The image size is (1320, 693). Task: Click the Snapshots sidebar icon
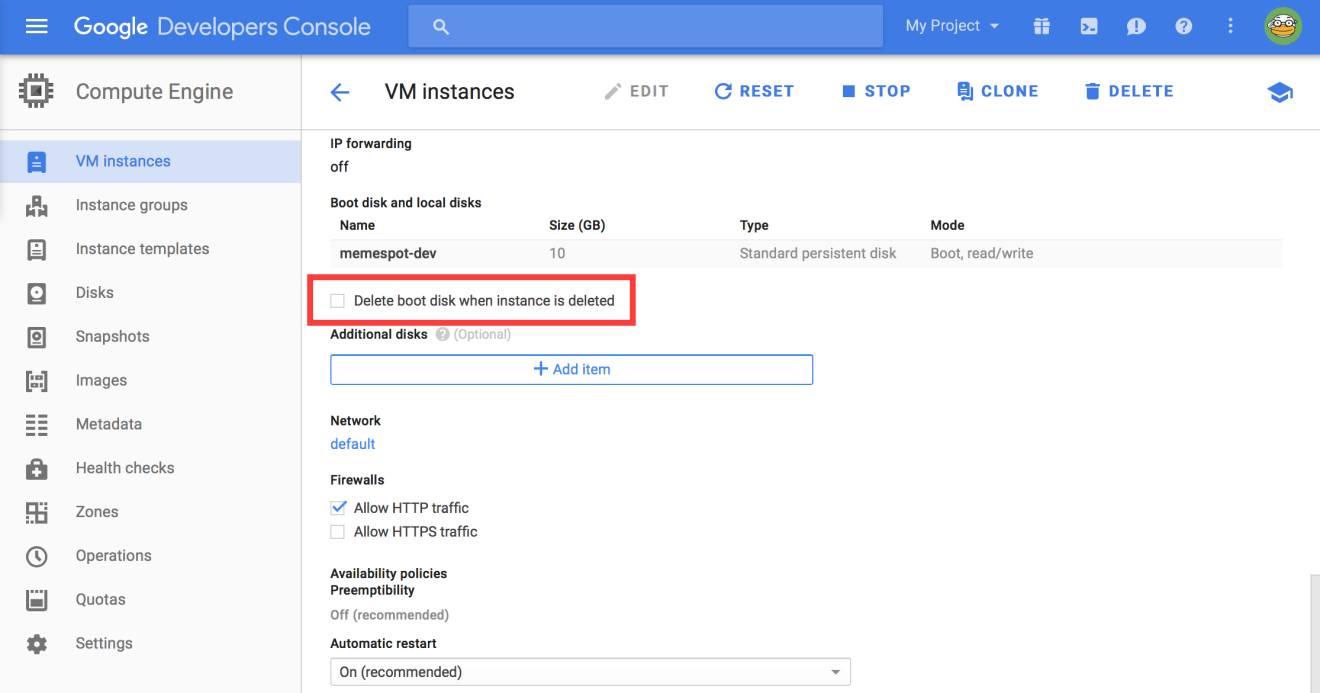coord(37,337)
